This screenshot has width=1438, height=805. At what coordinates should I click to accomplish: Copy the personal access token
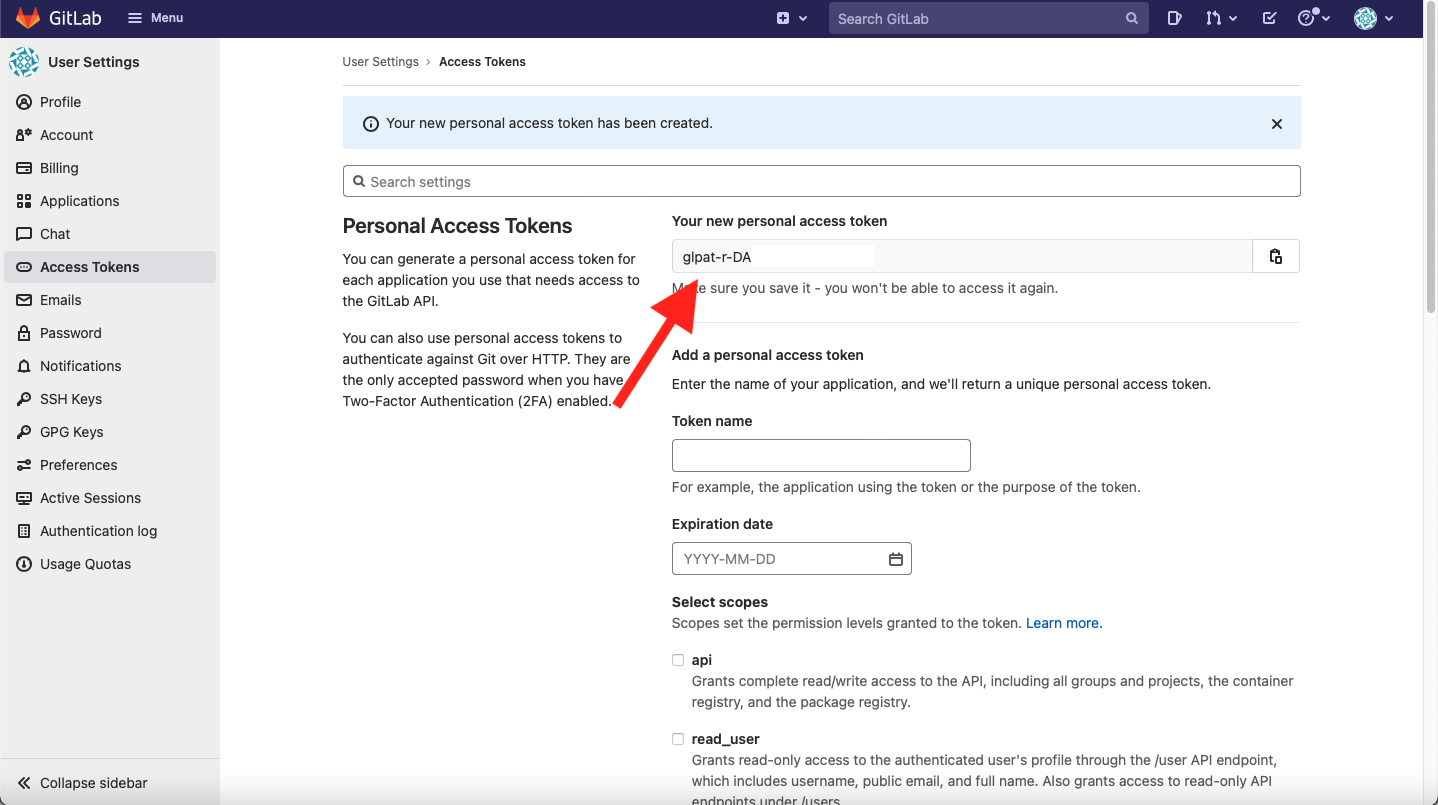(1276, 256)
